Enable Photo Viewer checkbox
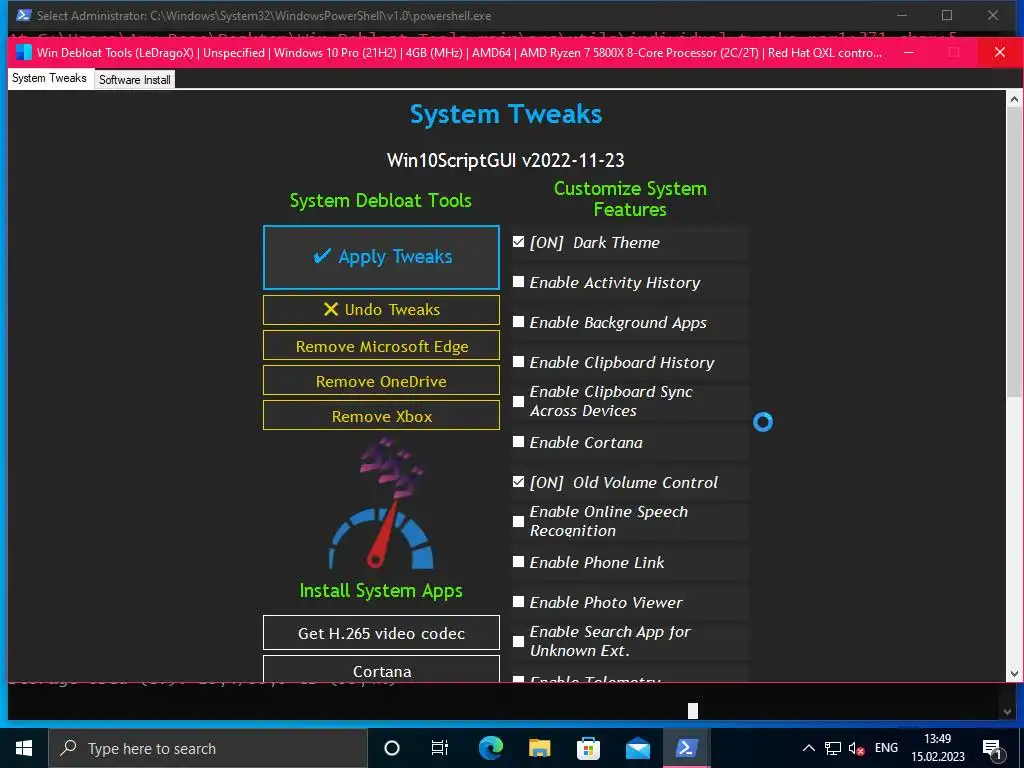 click(x=519, y=601)
